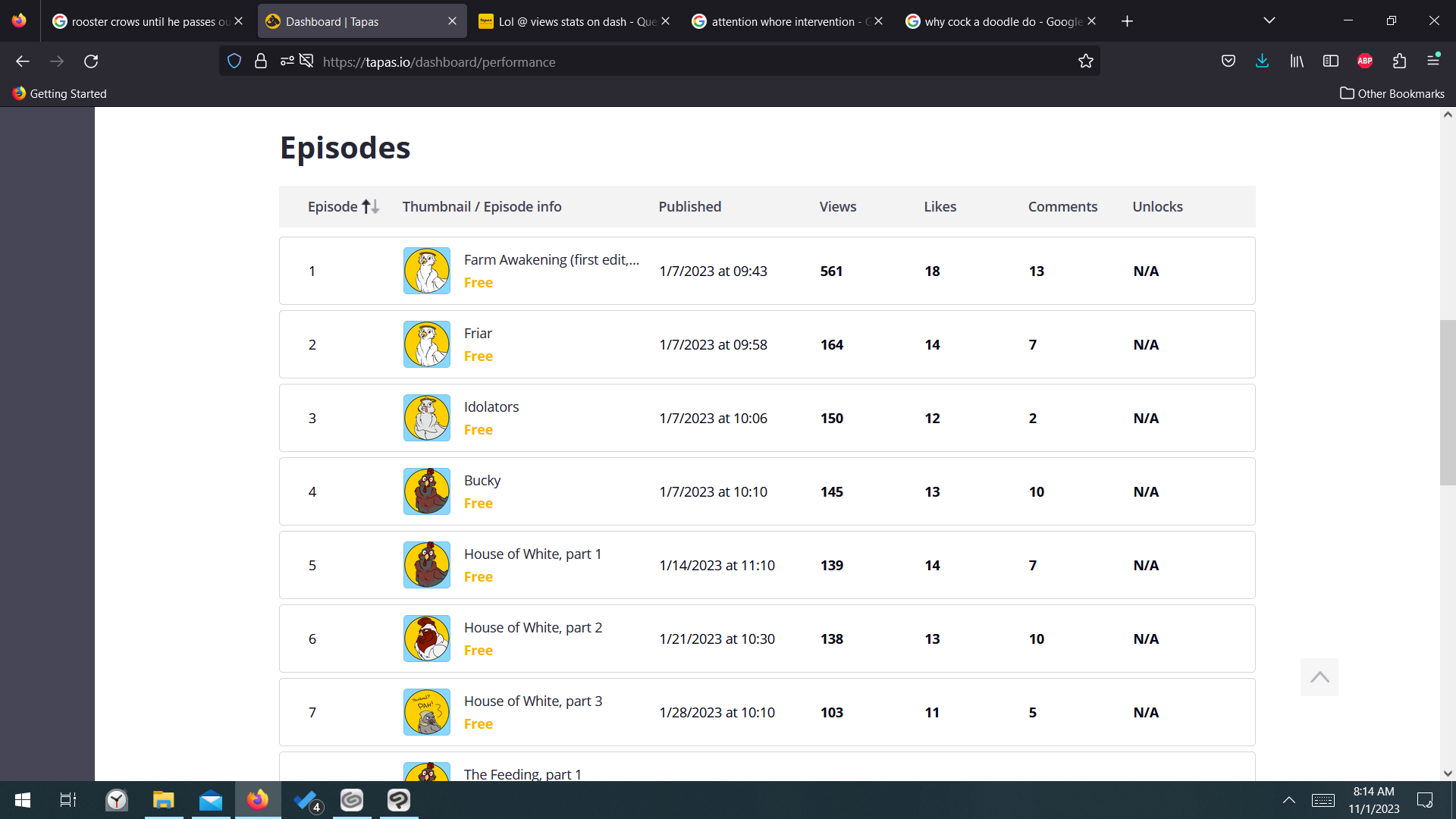1456x819 pixels.
Task: Click the Bucky episode thumbnail
Action: point(426,491)
